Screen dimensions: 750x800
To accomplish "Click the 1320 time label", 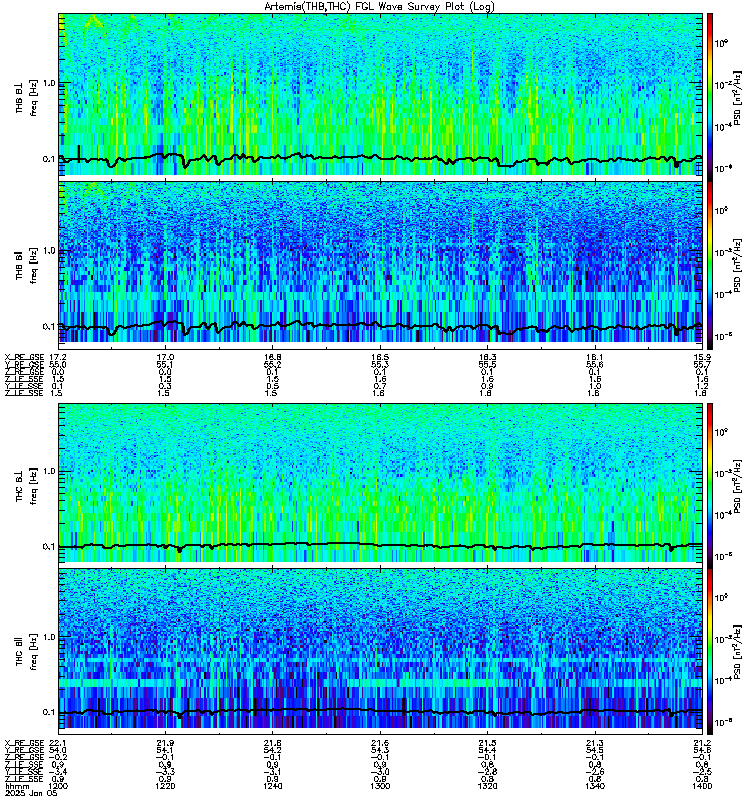I will 487,786.
